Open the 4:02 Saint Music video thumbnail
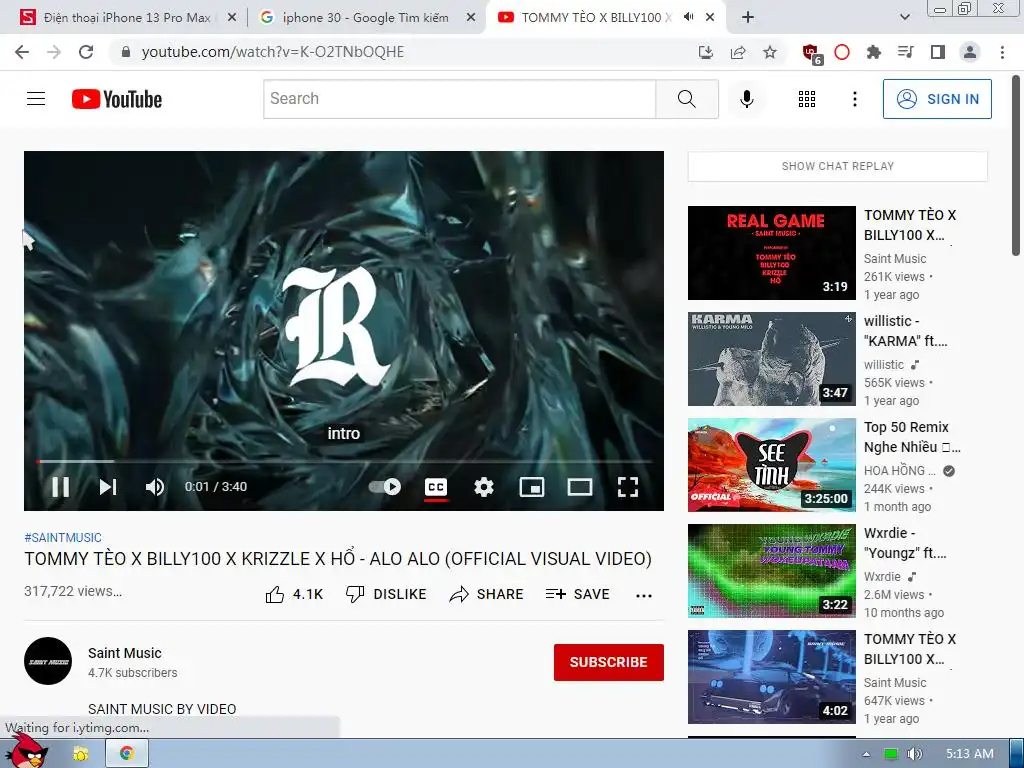The height and width of the screenshot is (768, 1024). (x=771, y=677)
